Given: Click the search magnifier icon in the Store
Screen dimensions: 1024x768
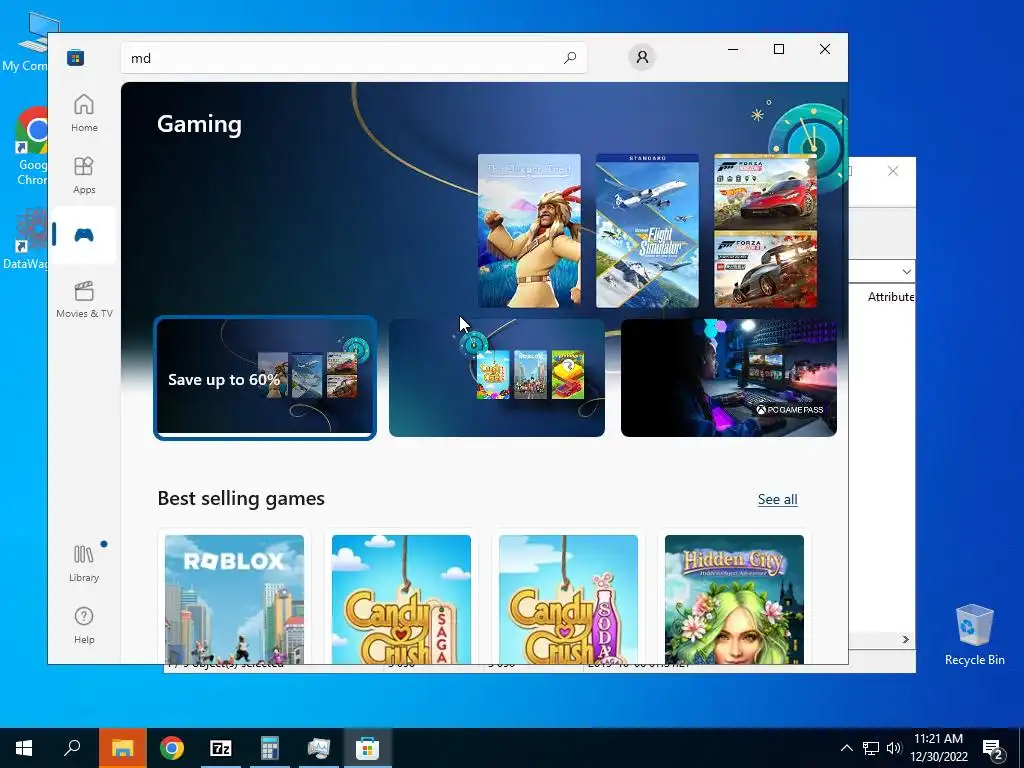Looking at the screenshot, I should click(569, 57).
